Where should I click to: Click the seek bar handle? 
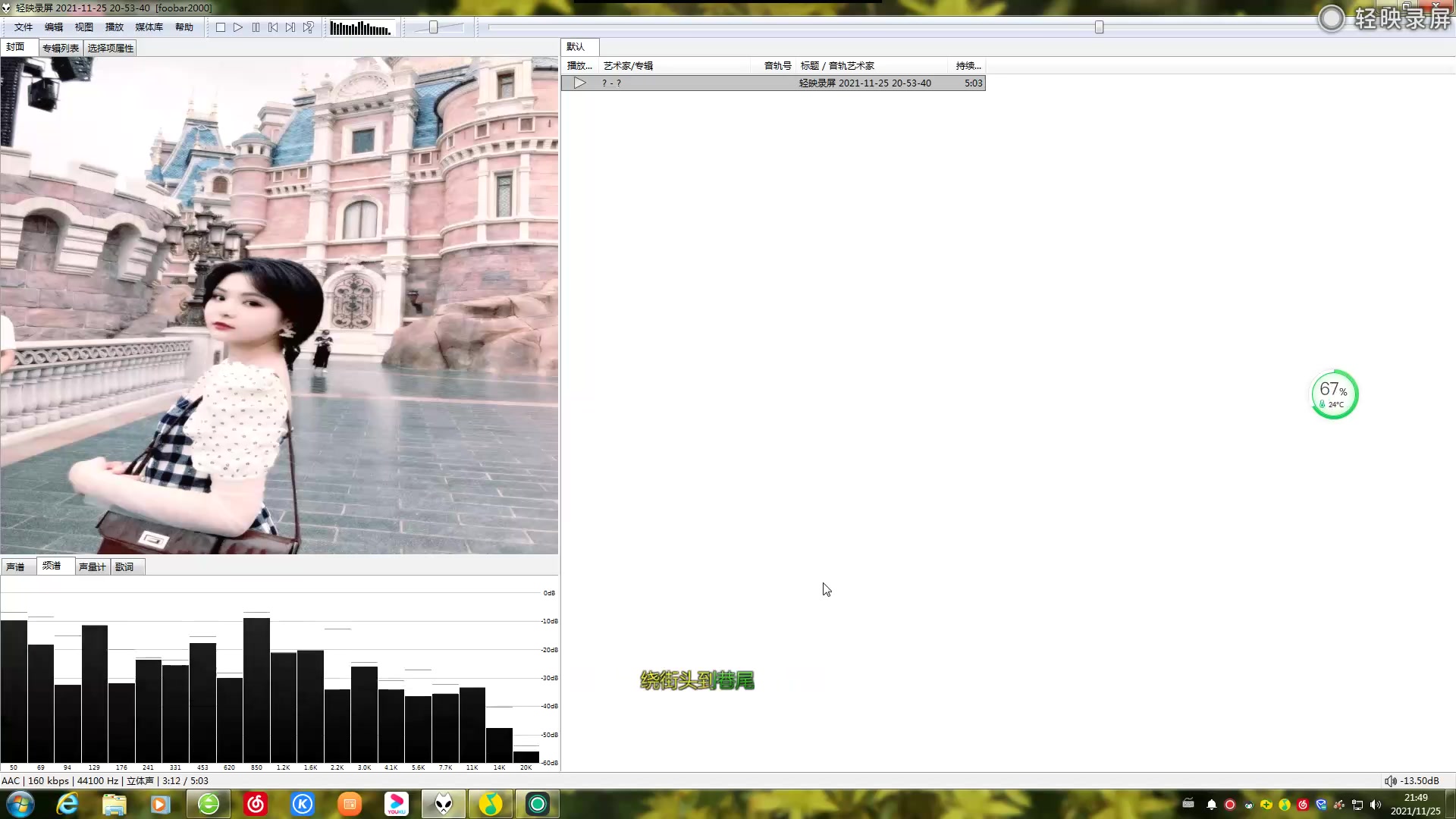click(1099, 27)
